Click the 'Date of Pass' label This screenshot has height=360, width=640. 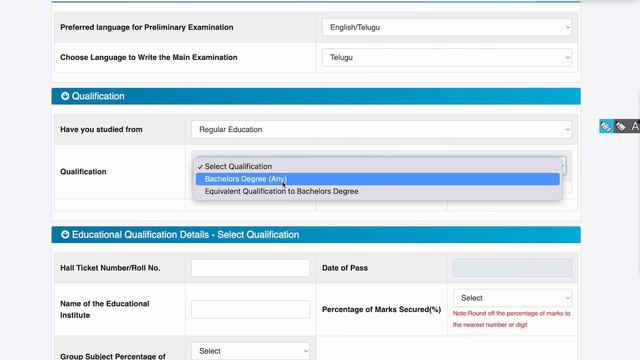point(345,268)
